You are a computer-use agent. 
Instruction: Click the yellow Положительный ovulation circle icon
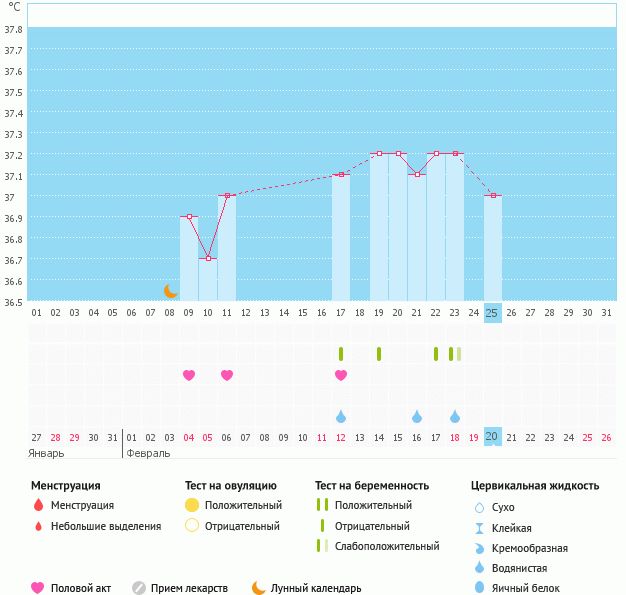tap(192, 505)
